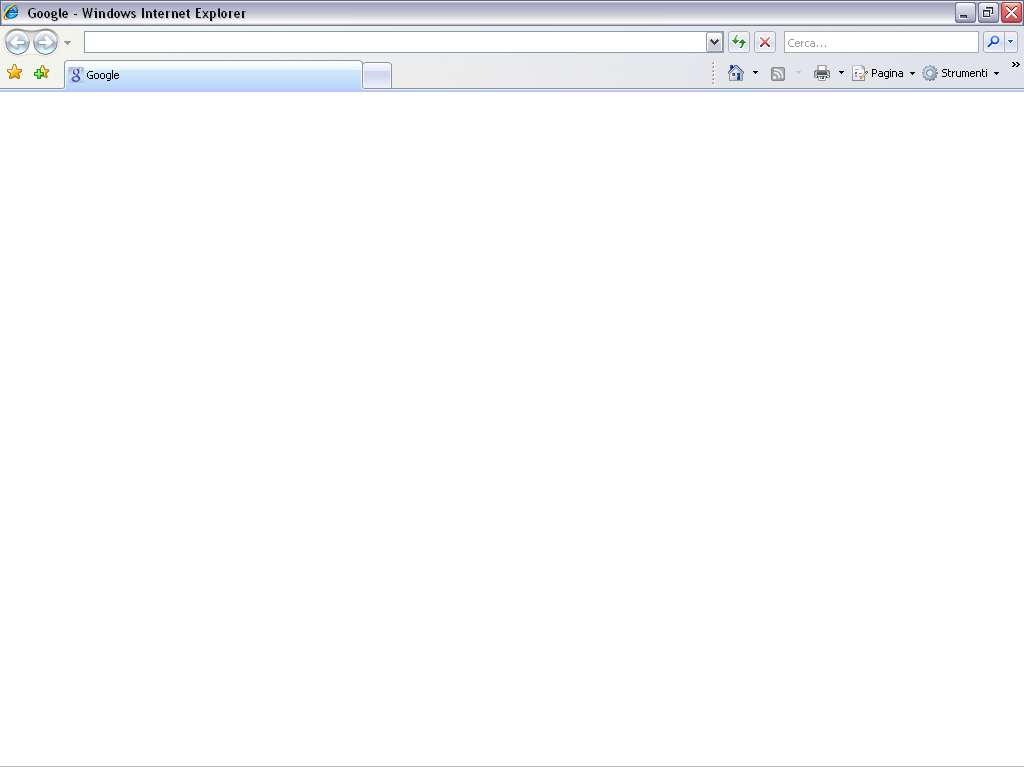Expand the address bar history dropdown
The image size is (1024, 768).
[x=714, y=42]
